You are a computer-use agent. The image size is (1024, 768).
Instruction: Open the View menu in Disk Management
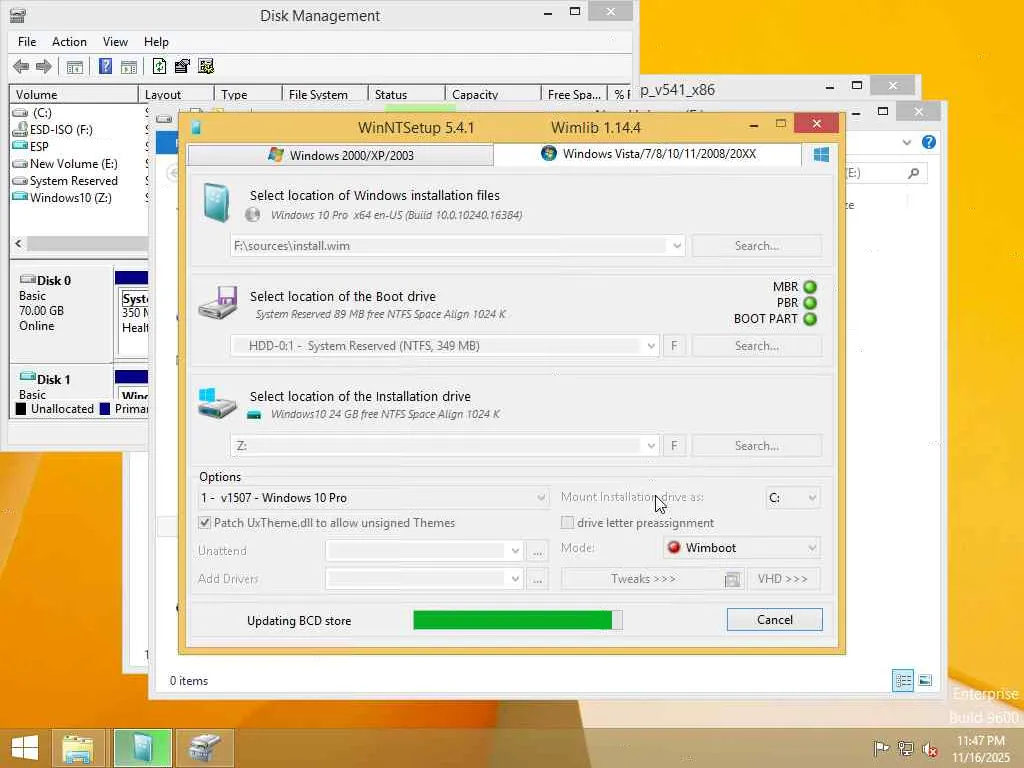[115, 42]
